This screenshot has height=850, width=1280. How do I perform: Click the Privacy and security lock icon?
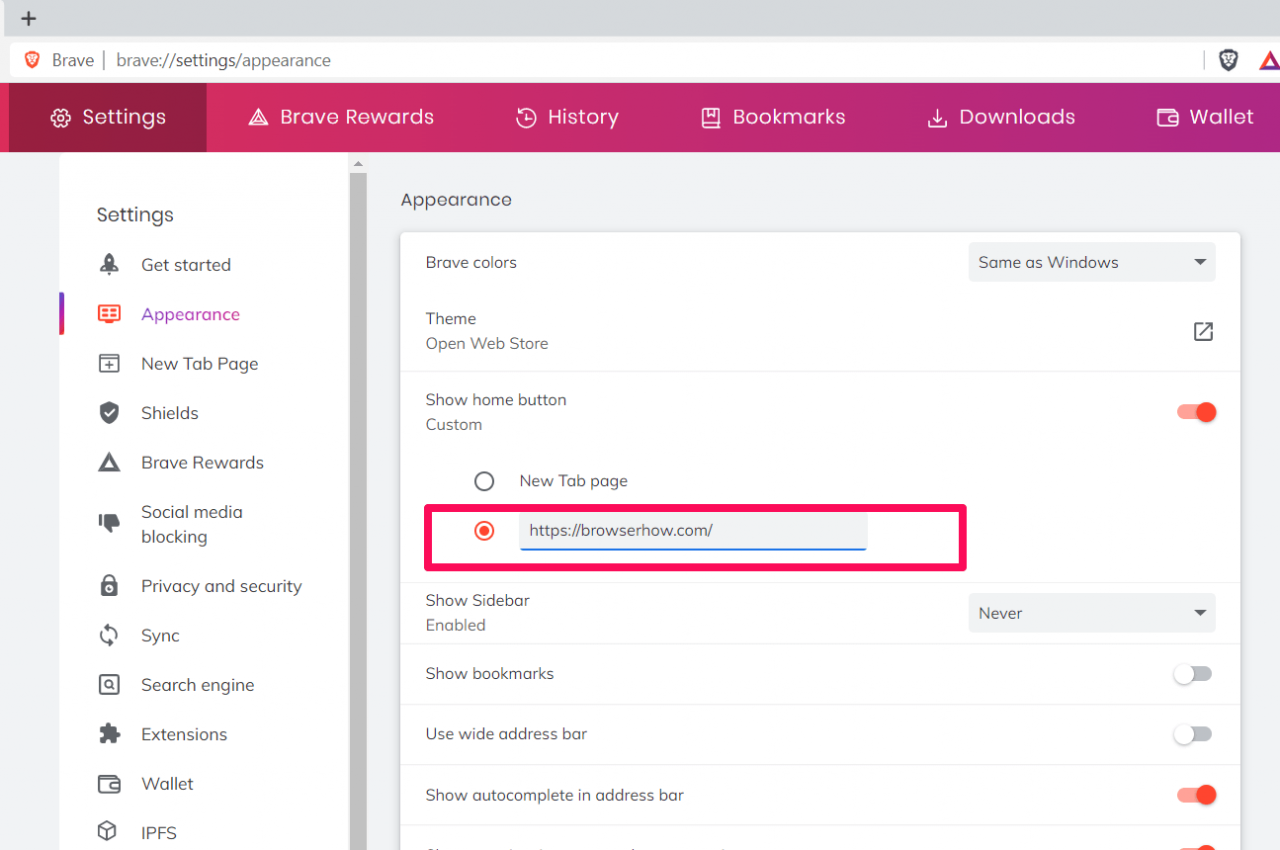tap(108, 586)
